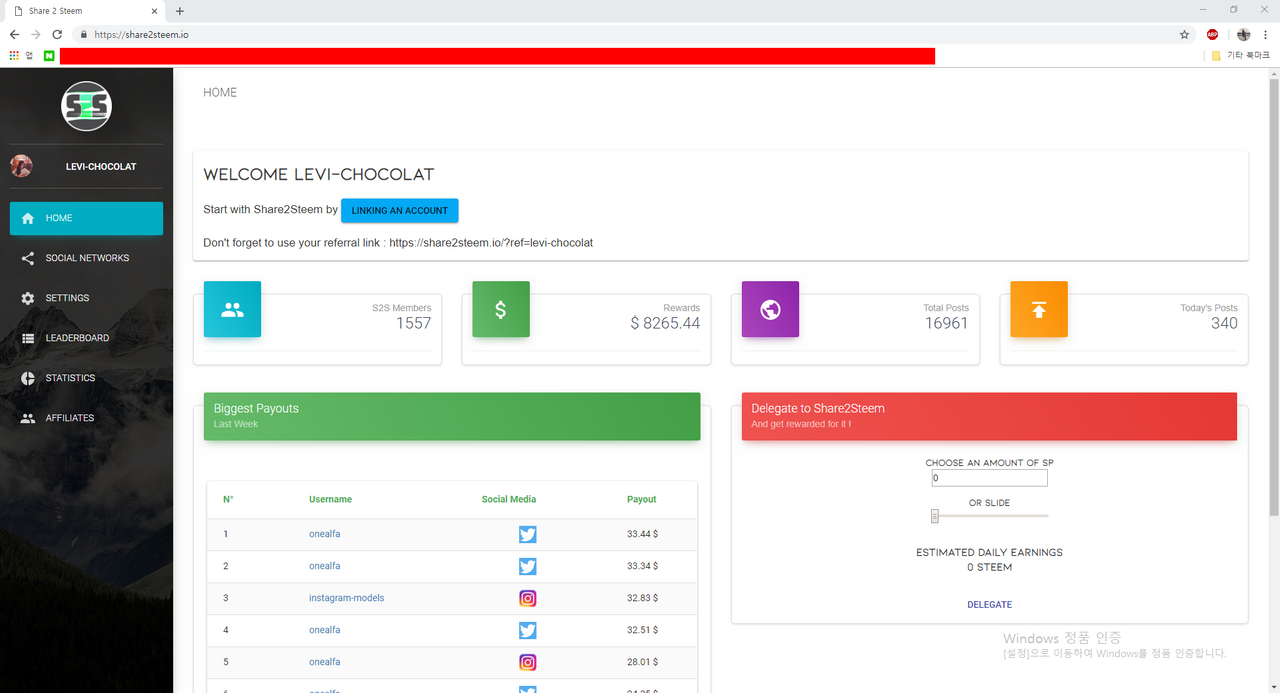Select the HOME sidebar menu item

[86, 218]
